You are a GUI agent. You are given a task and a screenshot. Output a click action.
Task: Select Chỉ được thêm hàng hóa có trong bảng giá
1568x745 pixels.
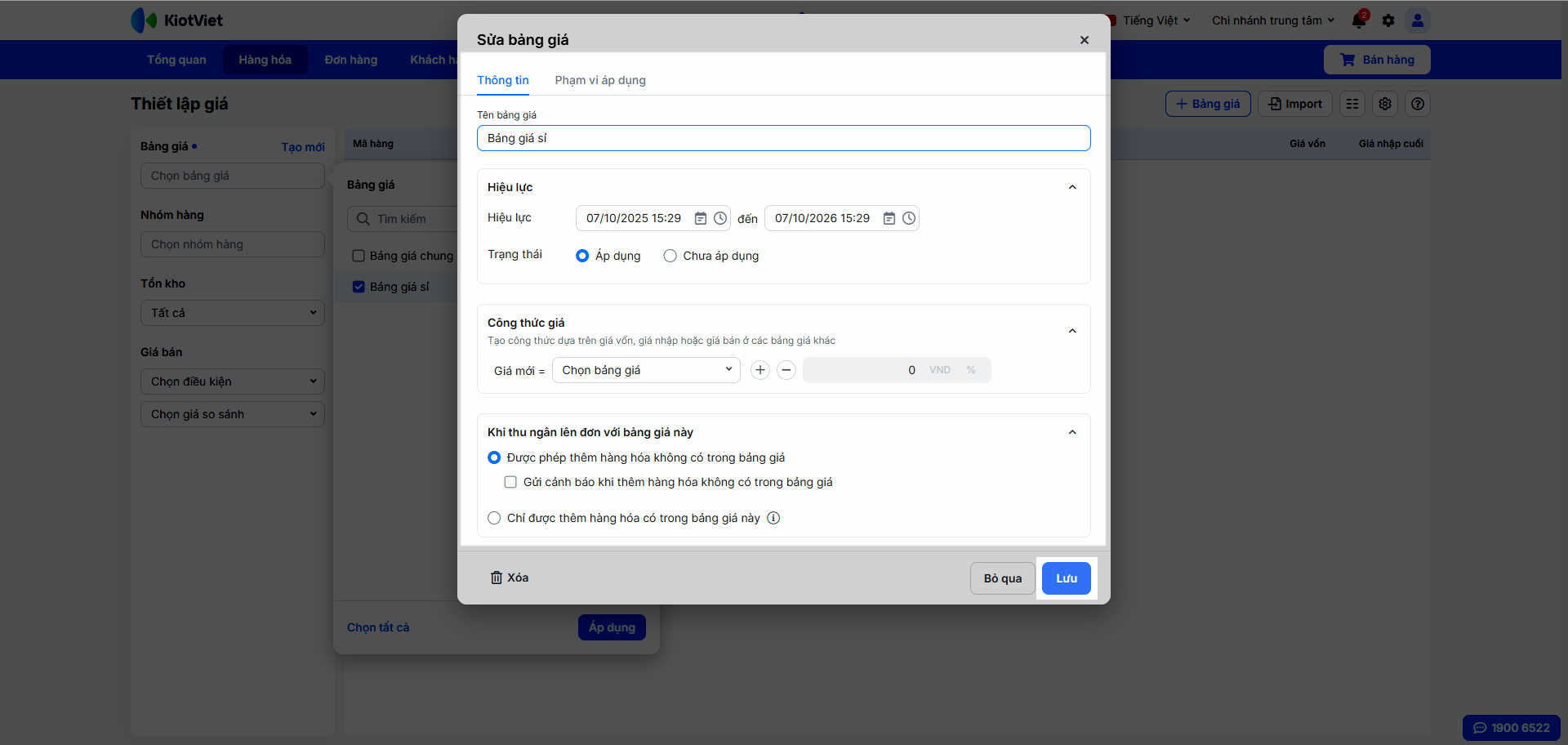click(x=494, y=518)
